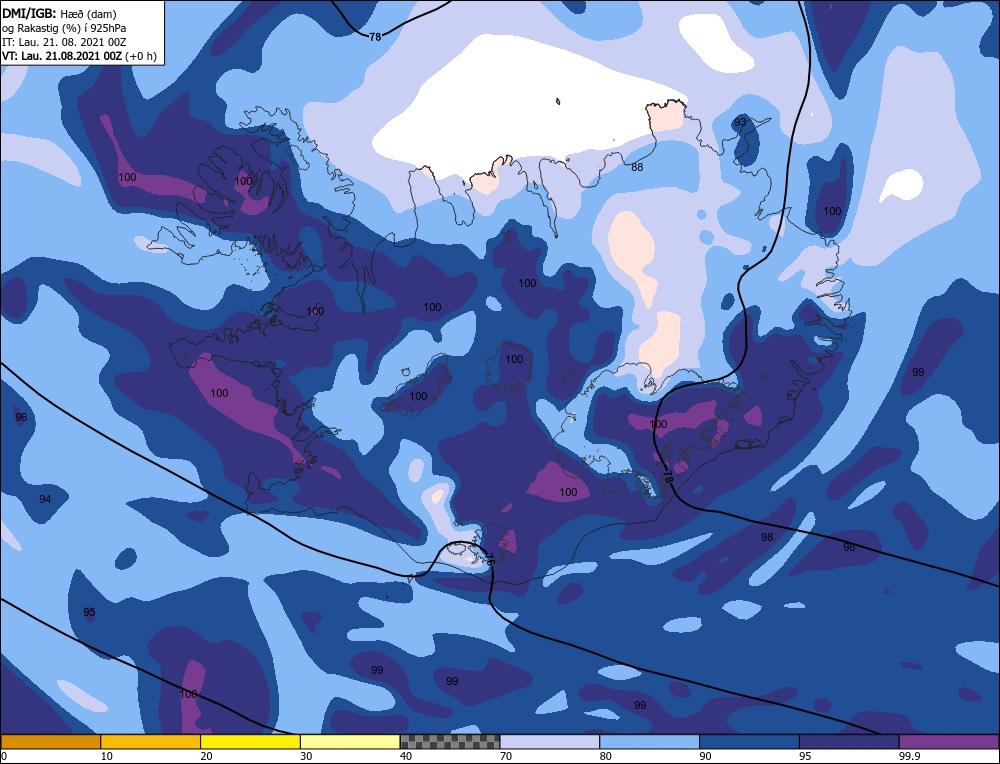
Task: Click the '90' legend tick value
Action: click(x=705, y=756)
